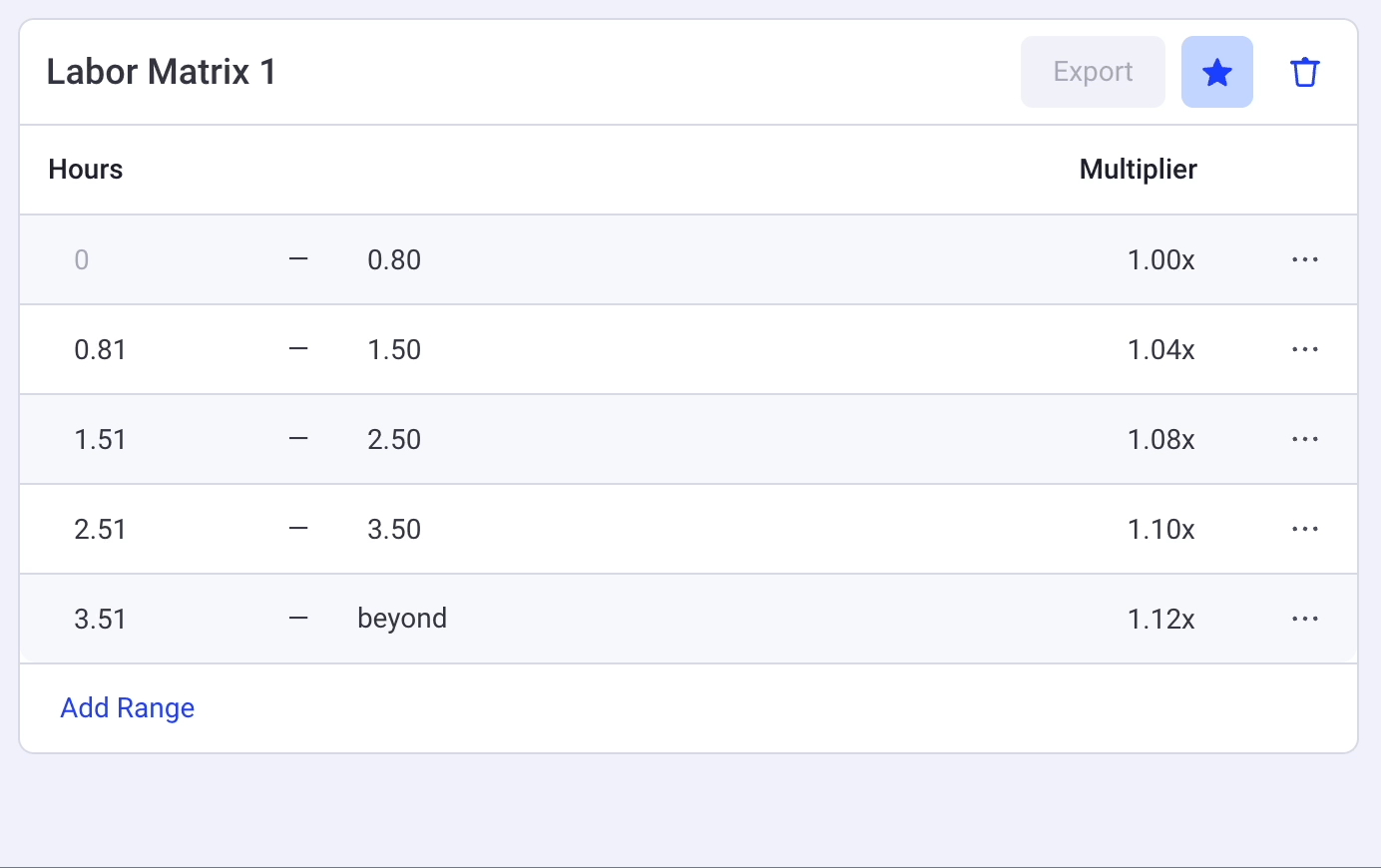Click the Add Range link
The height and width of the screenshot is (868, 1381).
(x=127, y=707)
